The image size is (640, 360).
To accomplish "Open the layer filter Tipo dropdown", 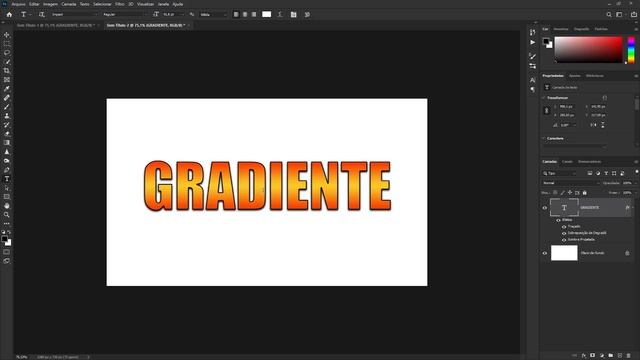I will coord(559,173).
